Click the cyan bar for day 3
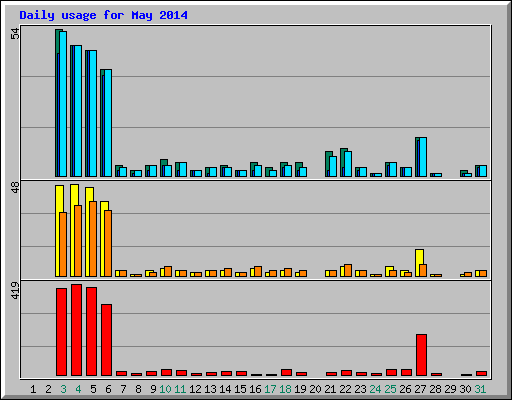Screen dimensions: 512x400 click(63, 104)
